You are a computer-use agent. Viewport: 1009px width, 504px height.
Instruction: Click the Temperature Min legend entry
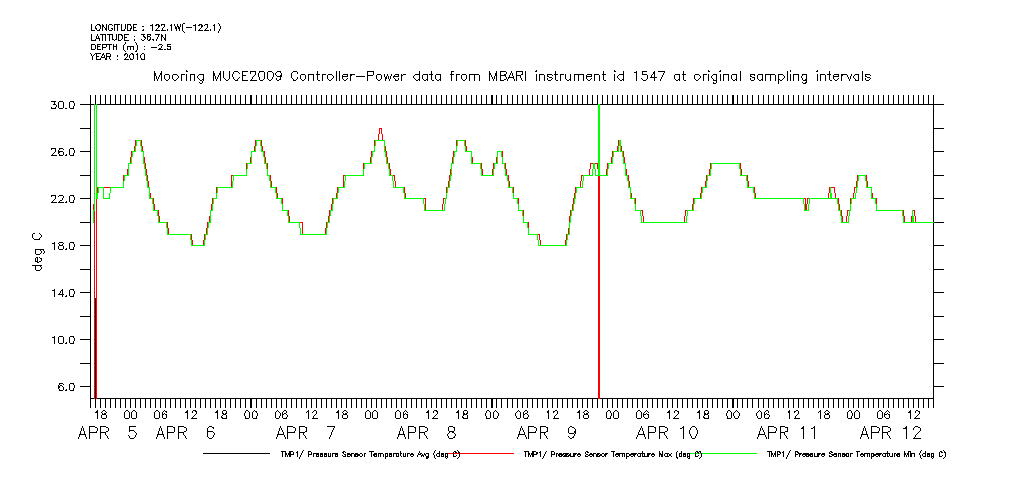(x=856, y=453)
